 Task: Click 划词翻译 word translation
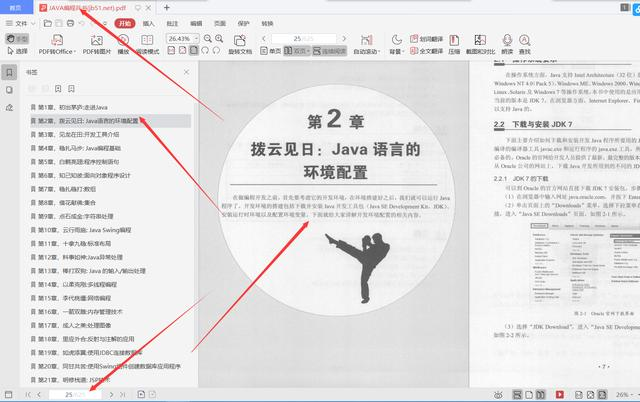pyautogui.click(x=427, y=39)
